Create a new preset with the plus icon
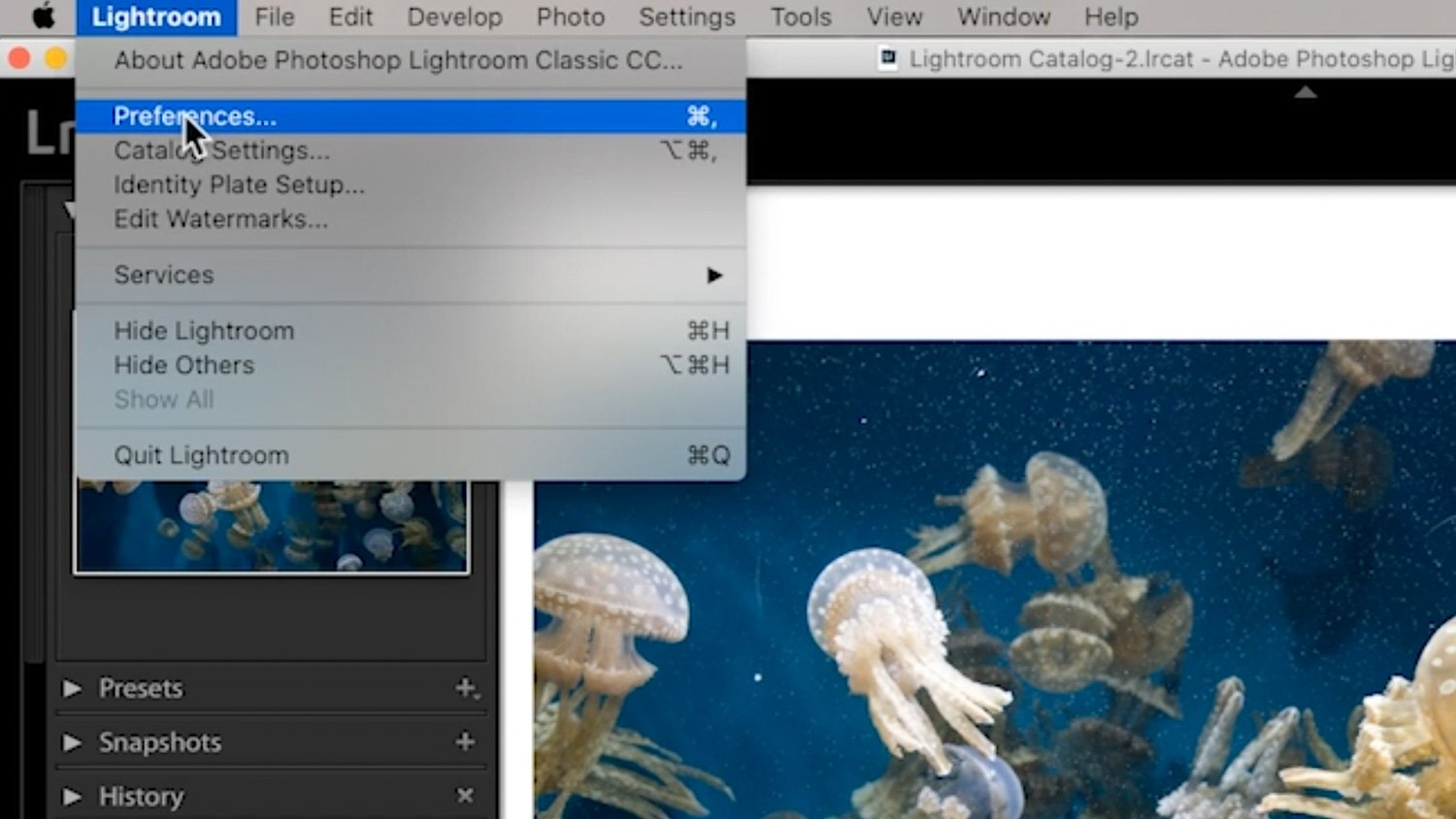This screenshot has height=819, width=1456. click(466, 688)
